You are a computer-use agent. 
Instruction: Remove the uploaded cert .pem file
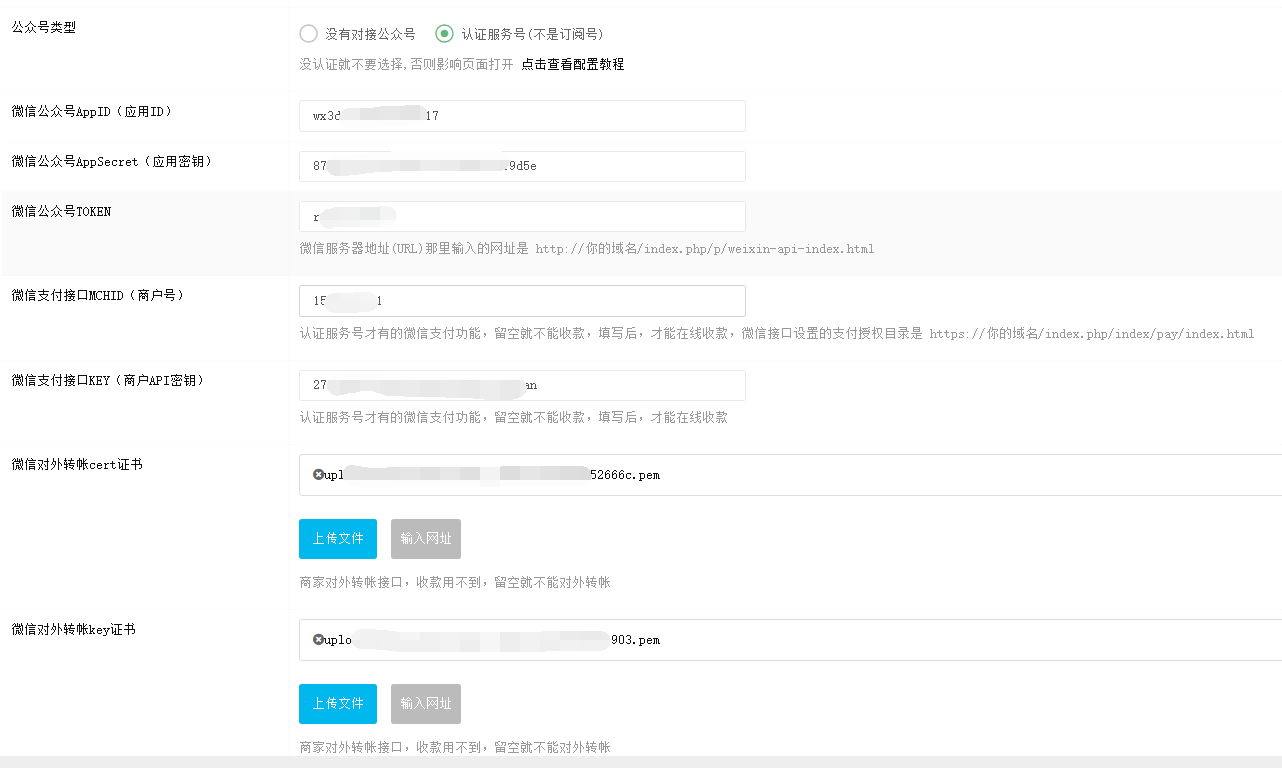[318, 475]
